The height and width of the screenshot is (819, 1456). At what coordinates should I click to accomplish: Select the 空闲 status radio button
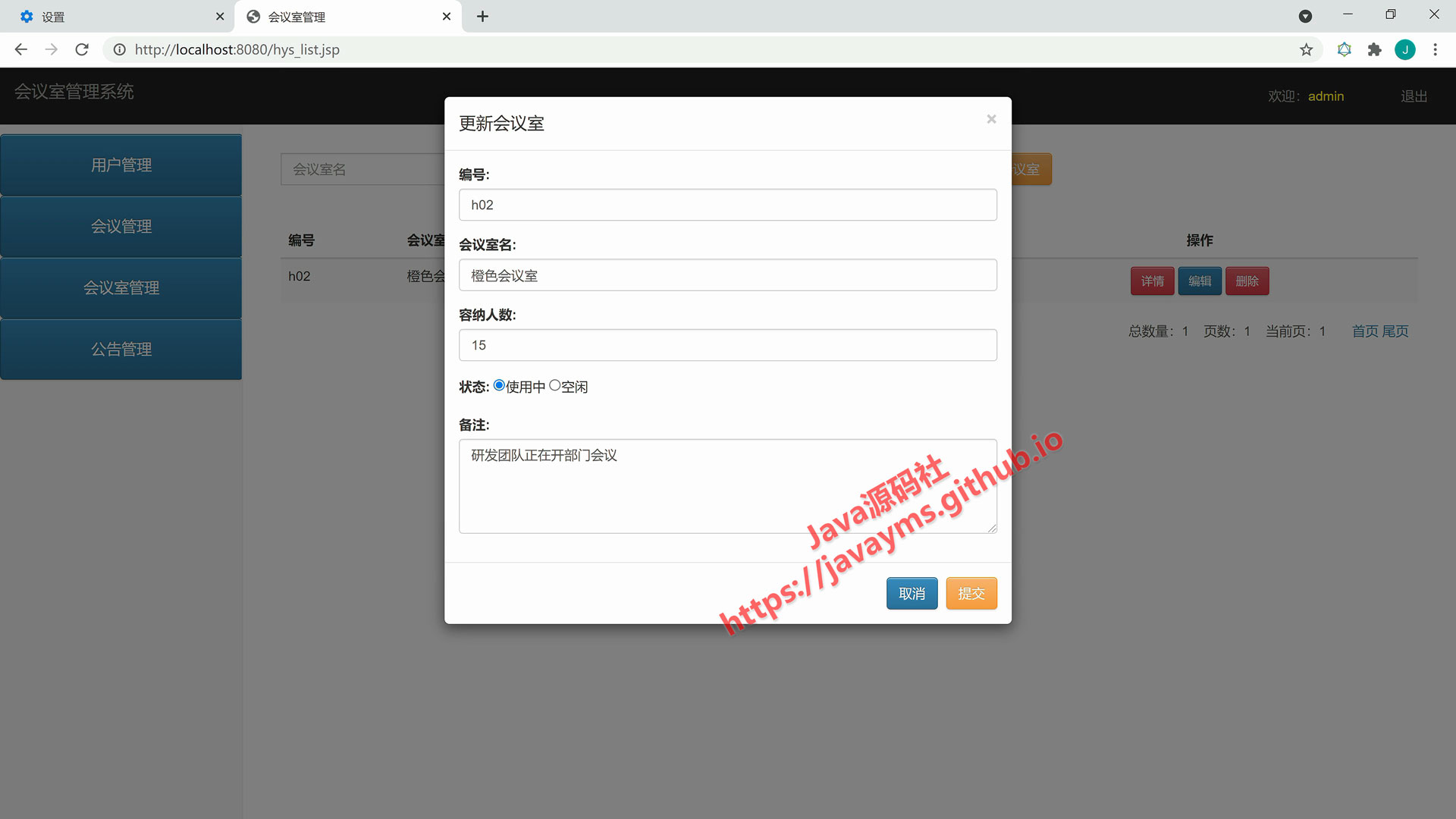(x=554, y=385)
